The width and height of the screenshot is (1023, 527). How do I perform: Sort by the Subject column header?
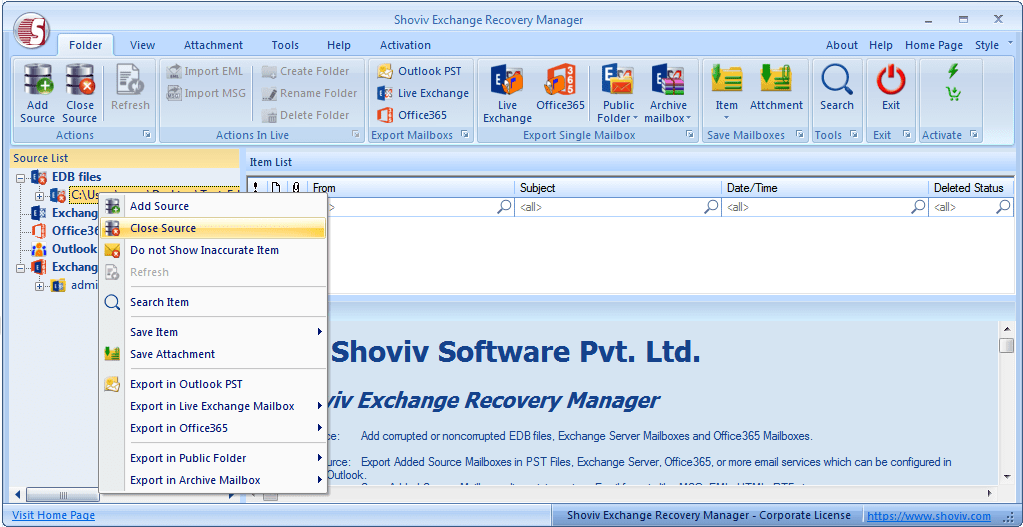click(617, 188)
